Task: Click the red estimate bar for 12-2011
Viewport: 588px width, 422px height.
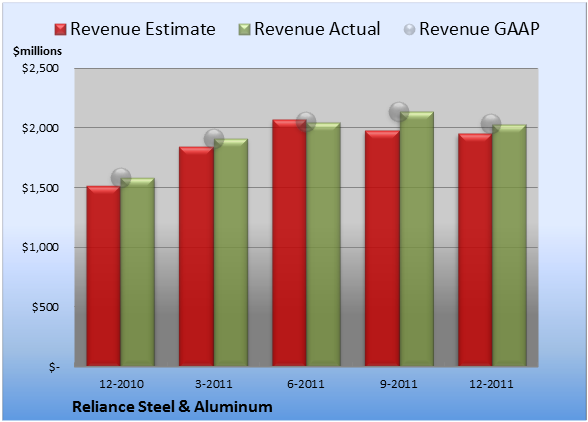Action: pyautogui.click(x=475, y=250)
